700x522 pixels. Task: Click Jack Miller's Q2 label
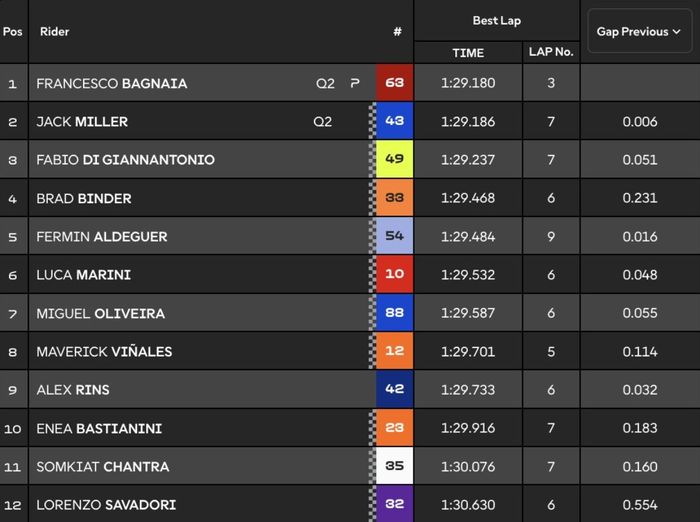click(322, 122)
